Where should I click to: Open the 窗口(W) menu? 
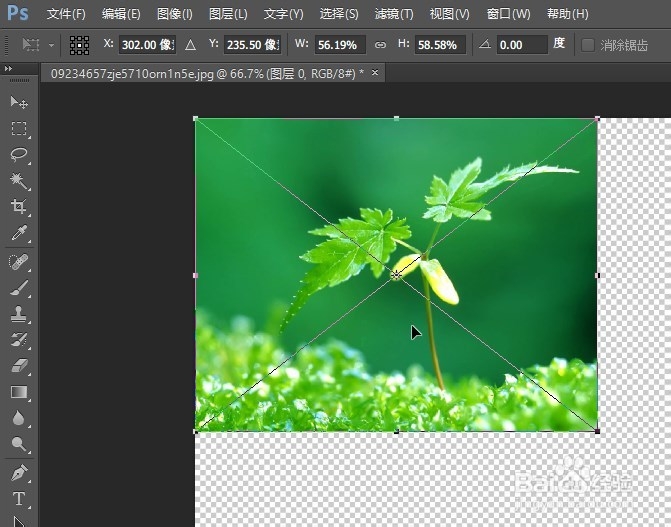tap(508, 14)
